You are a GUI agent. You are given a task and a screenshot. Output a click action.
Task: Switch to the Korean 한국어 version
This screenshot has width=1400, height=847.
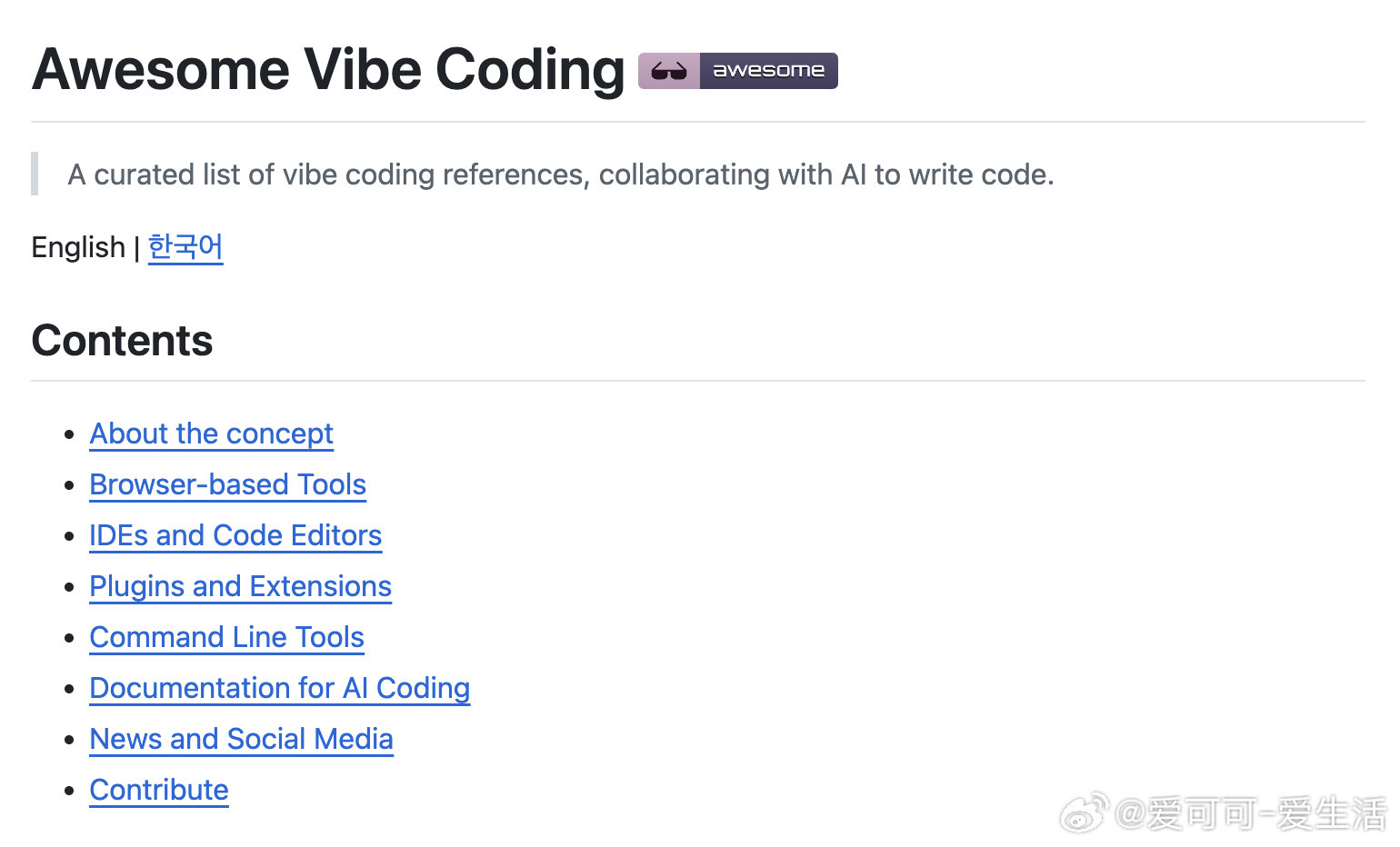[185, 247]
